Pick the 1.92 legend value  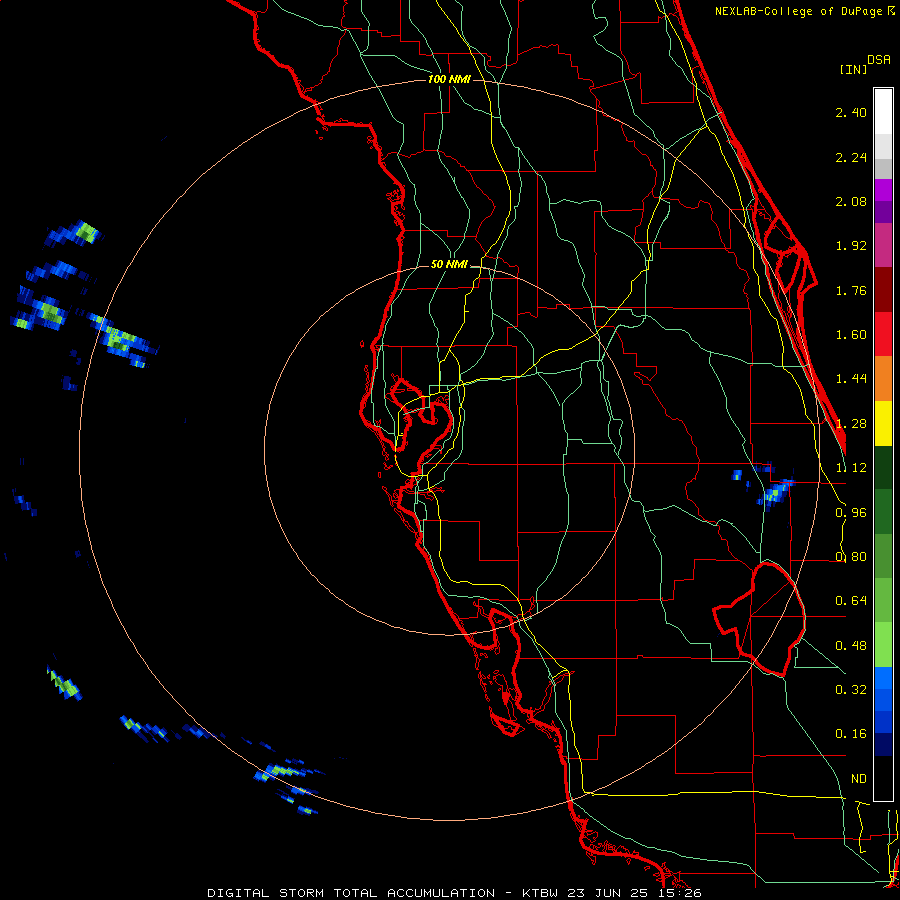(851, 246)
